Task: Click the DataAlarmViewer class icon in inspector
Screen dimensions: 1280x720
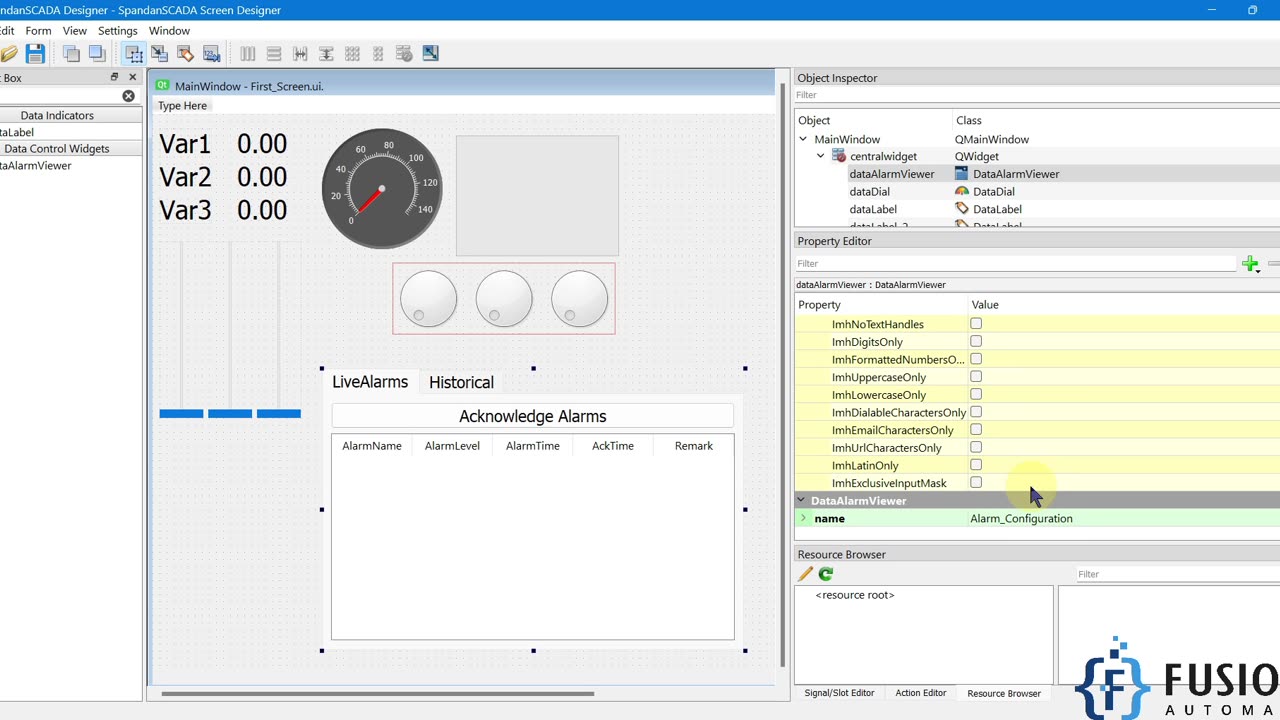Action: [x=962, y=173]
